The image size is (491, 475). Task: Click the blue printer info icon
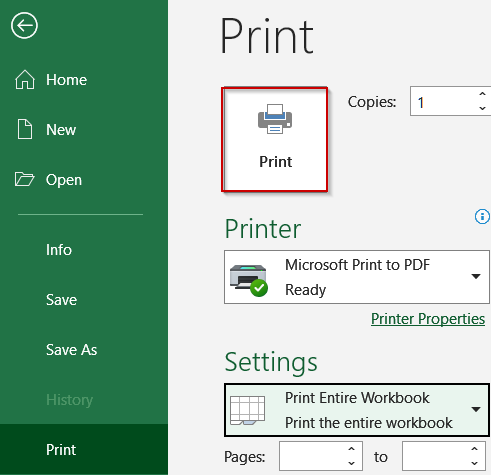pos(482,217)
